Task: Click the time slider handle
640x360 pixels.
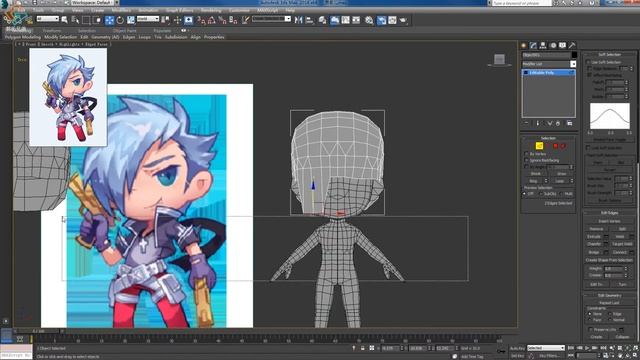Action: (x=39, y=331)
